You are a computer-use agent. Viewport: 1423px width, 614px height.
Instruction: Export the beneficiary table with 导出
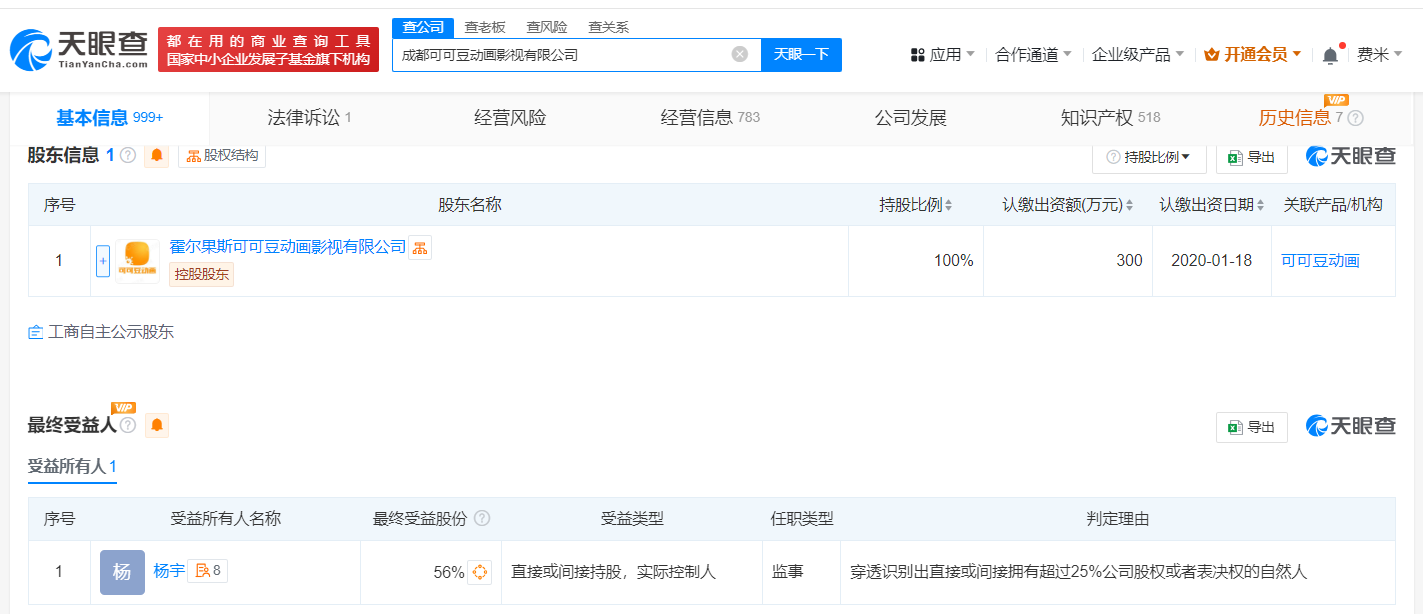click(1252, 427)
